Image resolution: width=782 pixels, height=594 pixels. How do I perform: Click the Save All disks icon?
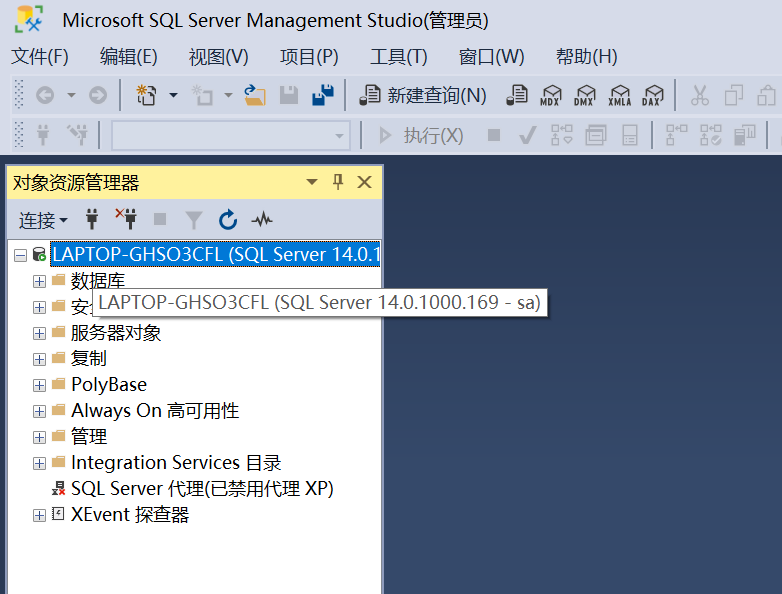pos(323,95)
